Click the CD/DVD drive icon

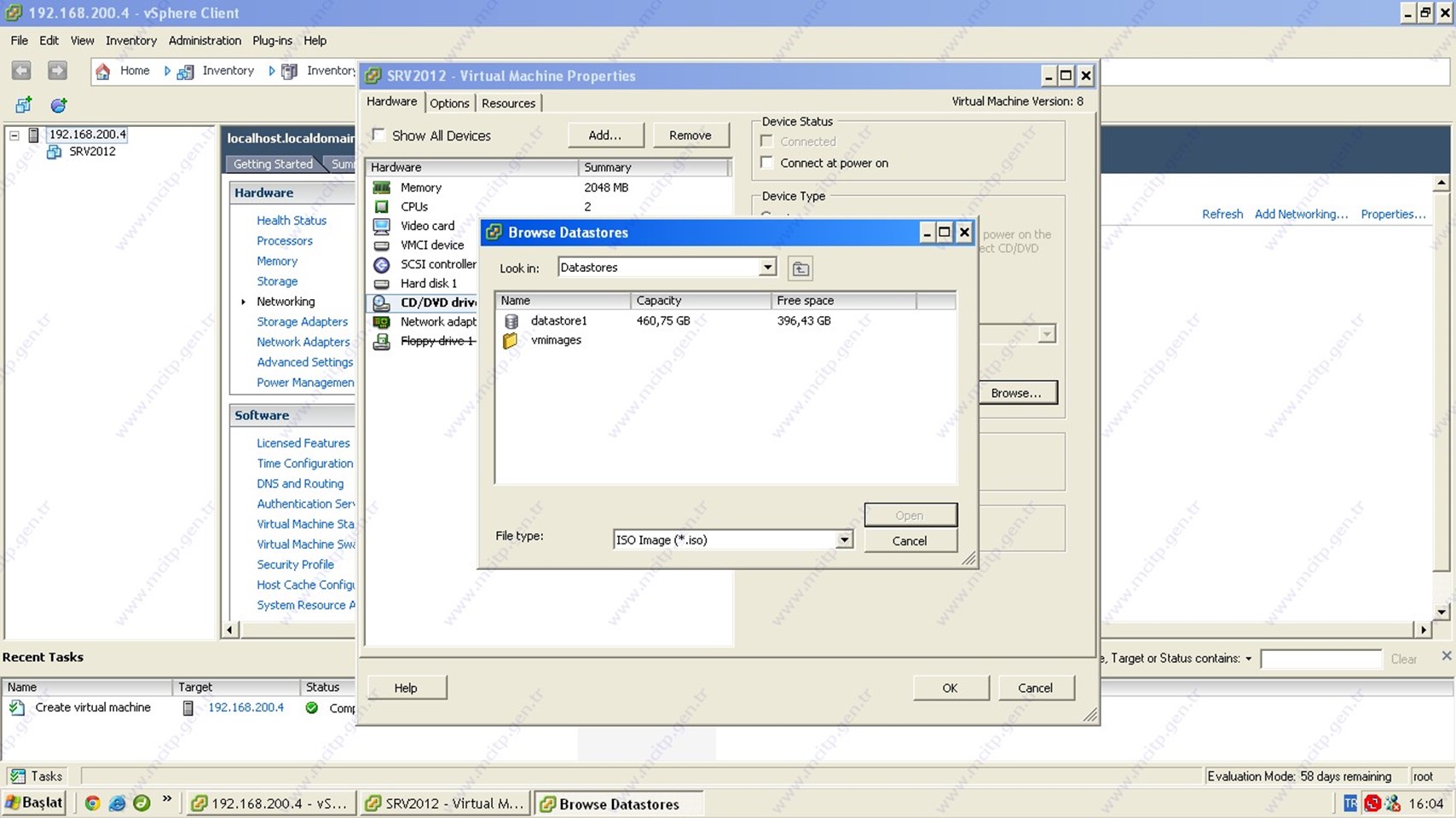pos(382,302)
